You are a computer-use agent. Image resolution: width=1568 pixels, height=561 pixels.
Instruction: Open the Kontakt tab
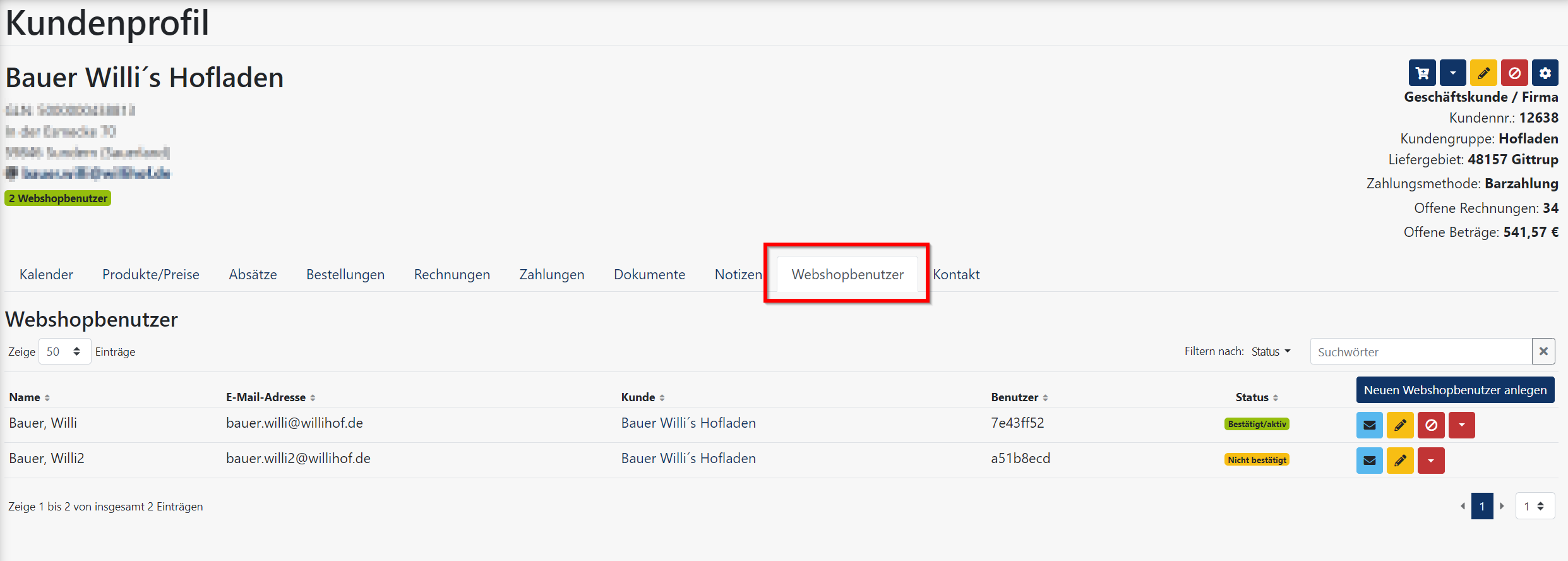[956, 274]
